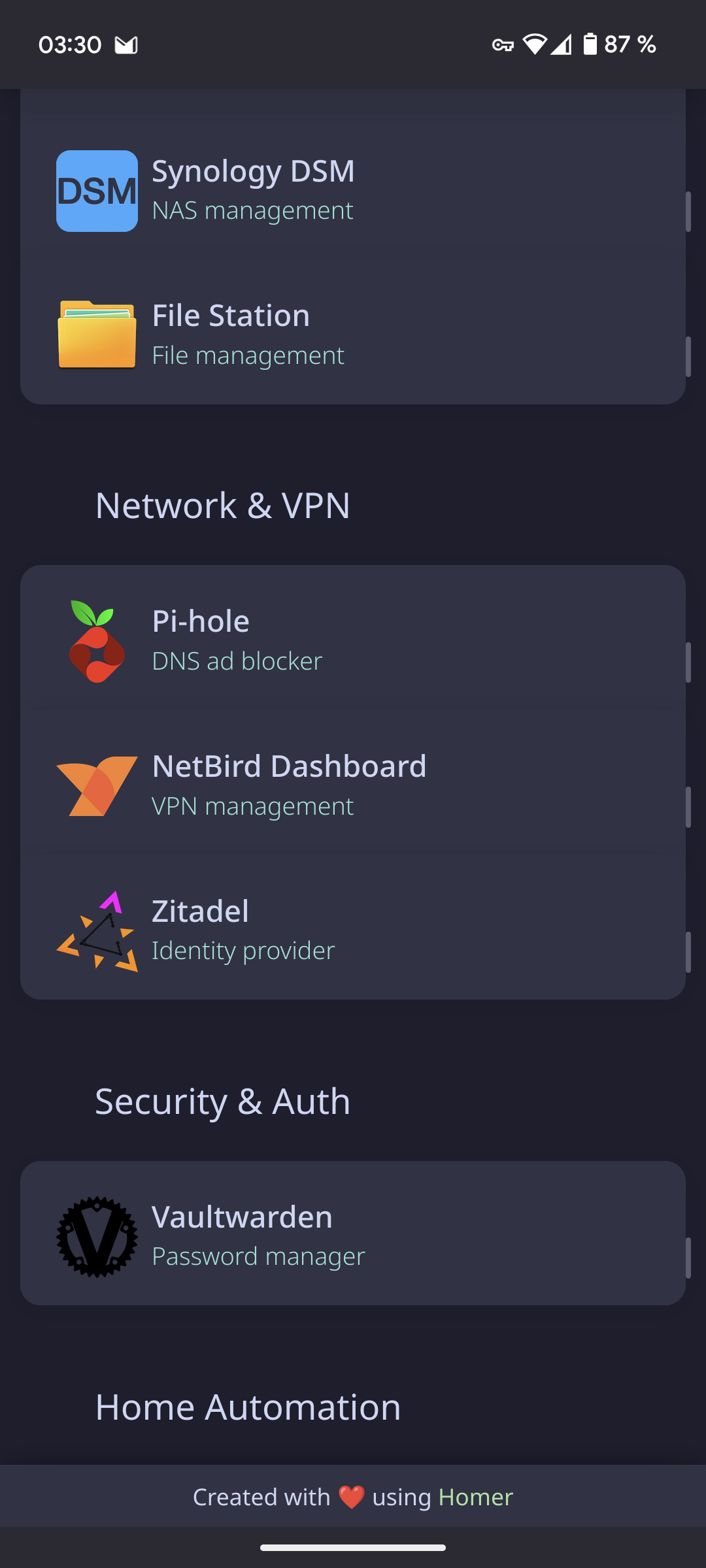Click the Vaultwarden gear-V icon
Screen dimensions: 706x1568
point(97,1237)
